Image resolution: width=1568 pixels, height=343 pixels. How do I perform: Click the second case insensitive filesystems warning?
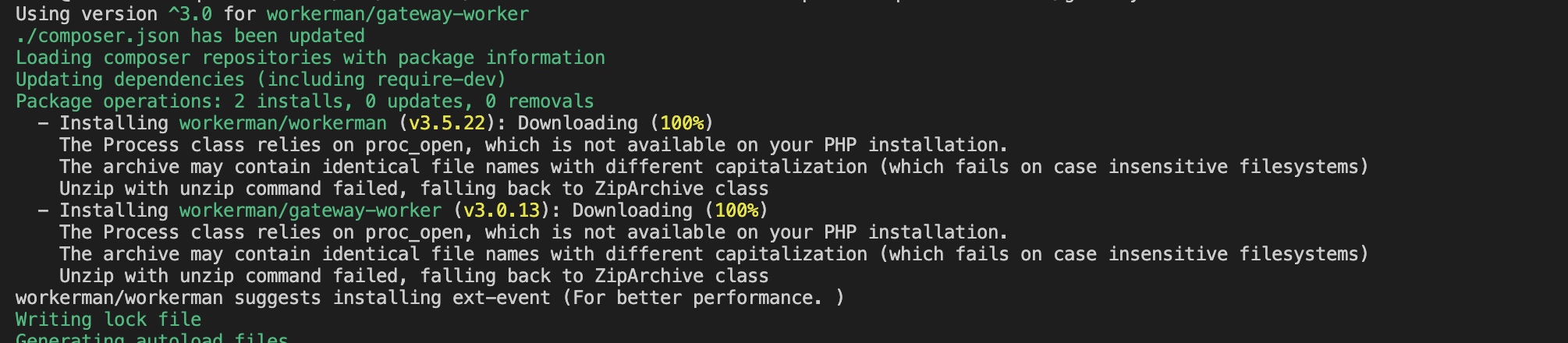[714, 254]
